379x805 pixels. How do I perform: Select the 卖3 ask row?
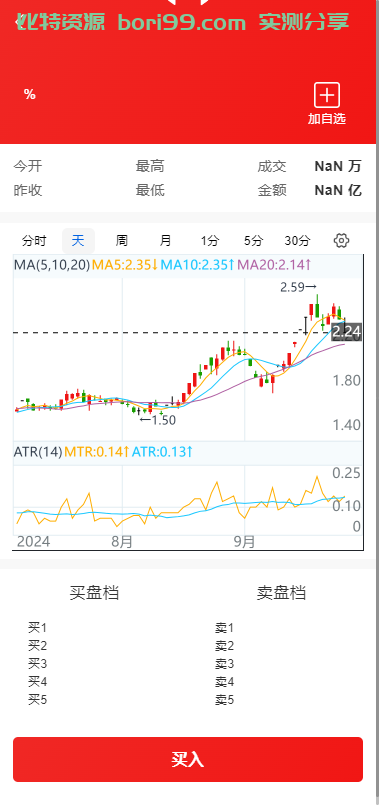click(224, 663)
